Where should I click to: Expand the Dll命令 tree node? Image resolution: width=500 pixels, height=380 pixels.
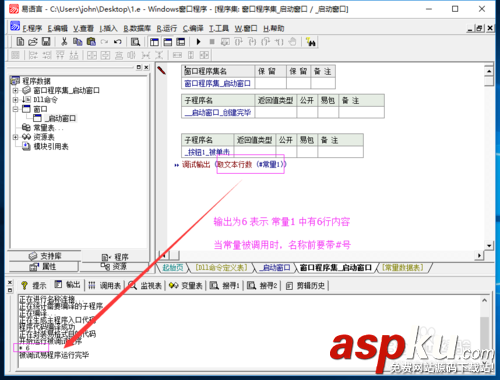[x=15, y=100]
